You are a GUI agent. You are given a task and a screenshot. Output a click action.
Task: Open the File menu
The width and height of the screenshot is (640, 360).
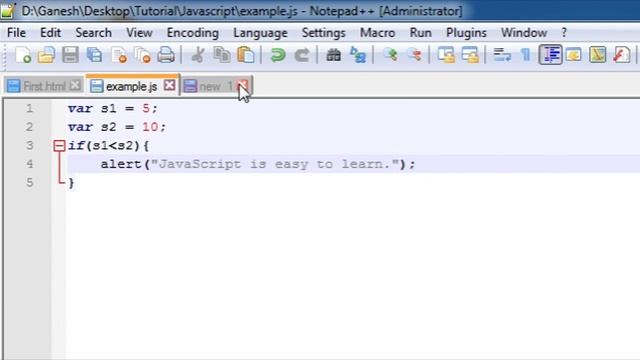(x=16, y=33)
